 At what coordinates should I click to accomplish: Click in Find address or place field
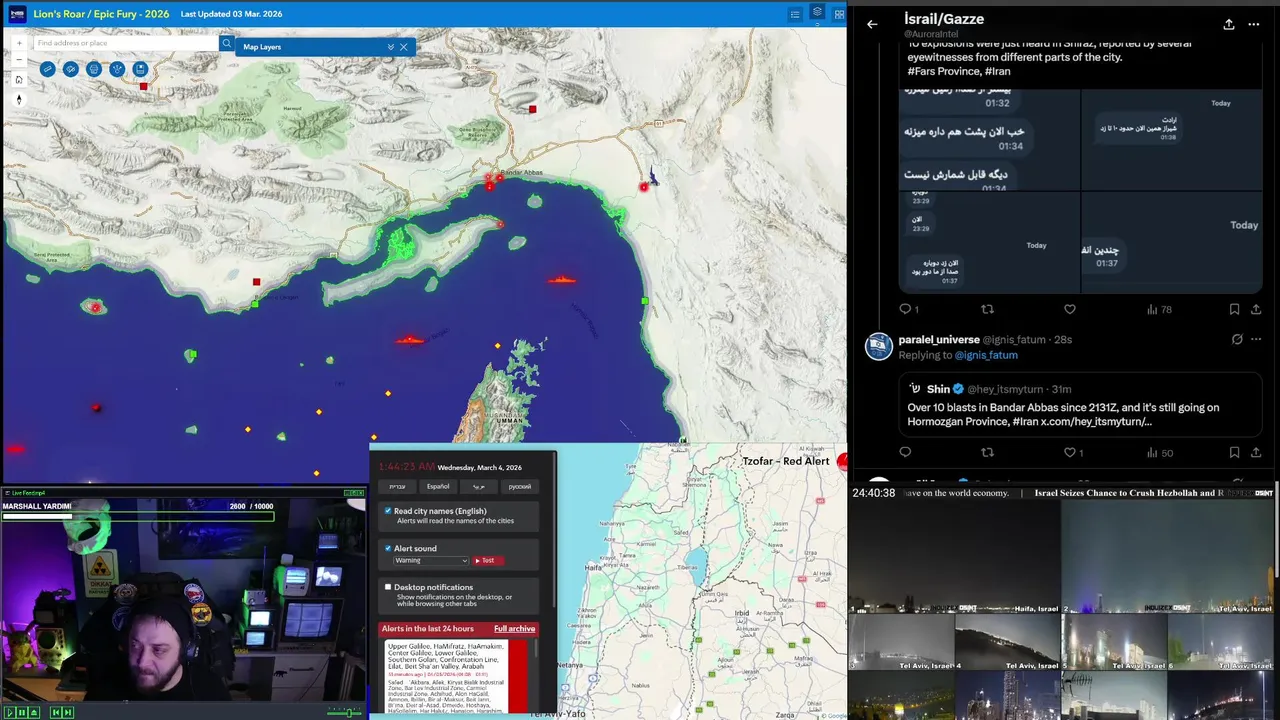coord(125,43)
